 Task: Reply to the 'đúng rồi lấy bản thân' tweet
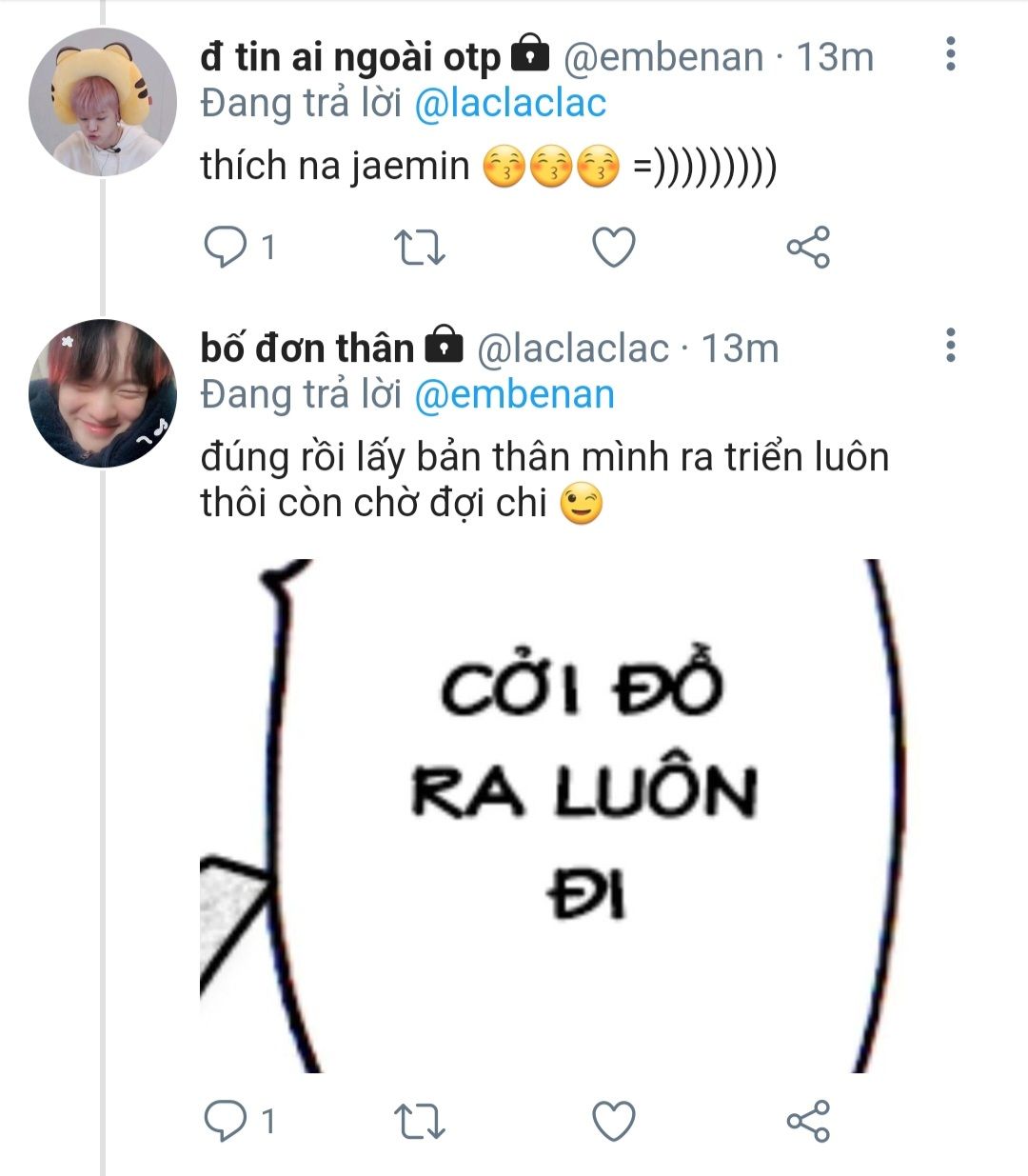click(226, 1121)
